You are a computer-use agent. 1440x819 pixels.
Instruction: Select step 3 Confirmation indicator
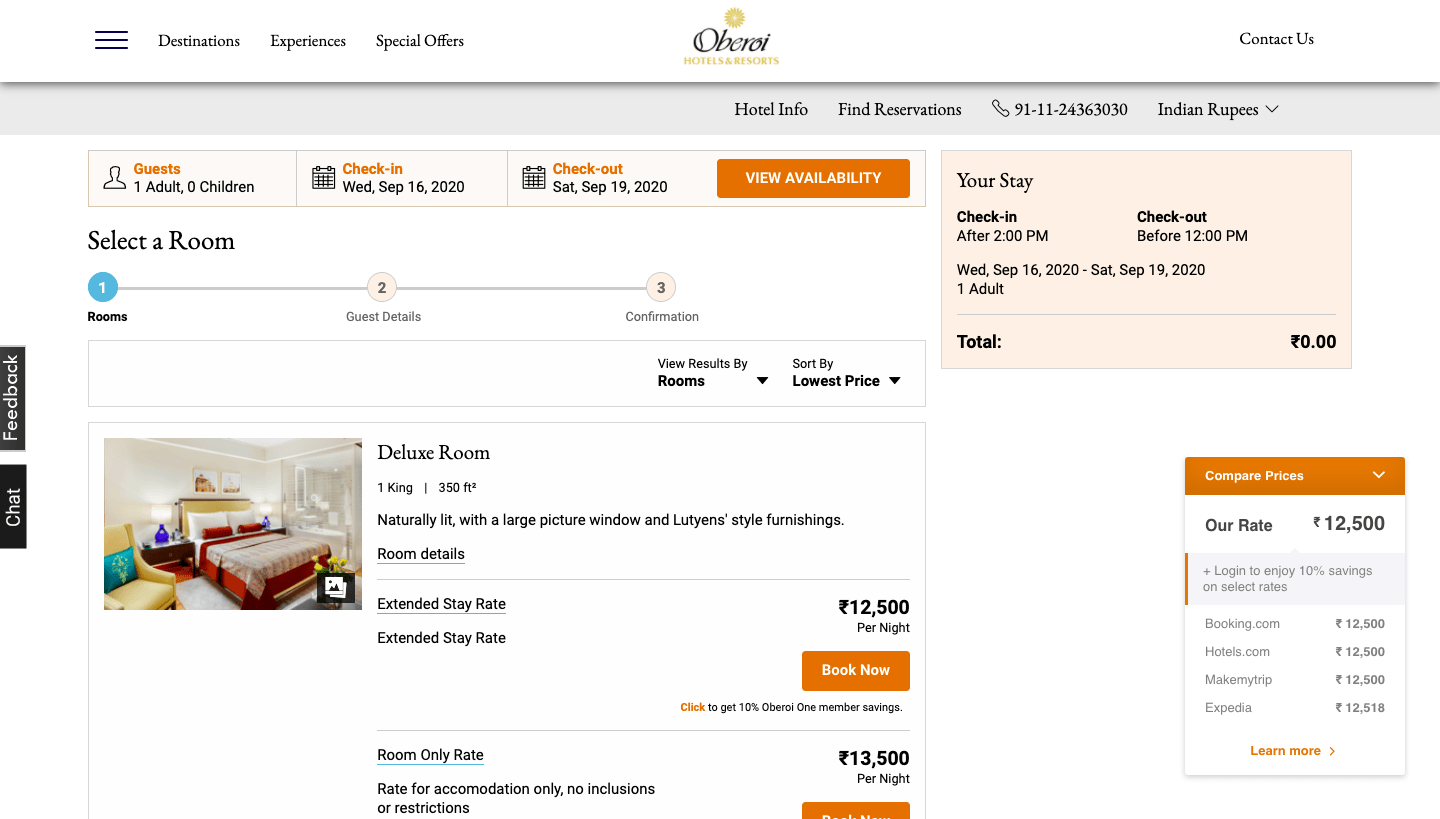coord(661,288)
